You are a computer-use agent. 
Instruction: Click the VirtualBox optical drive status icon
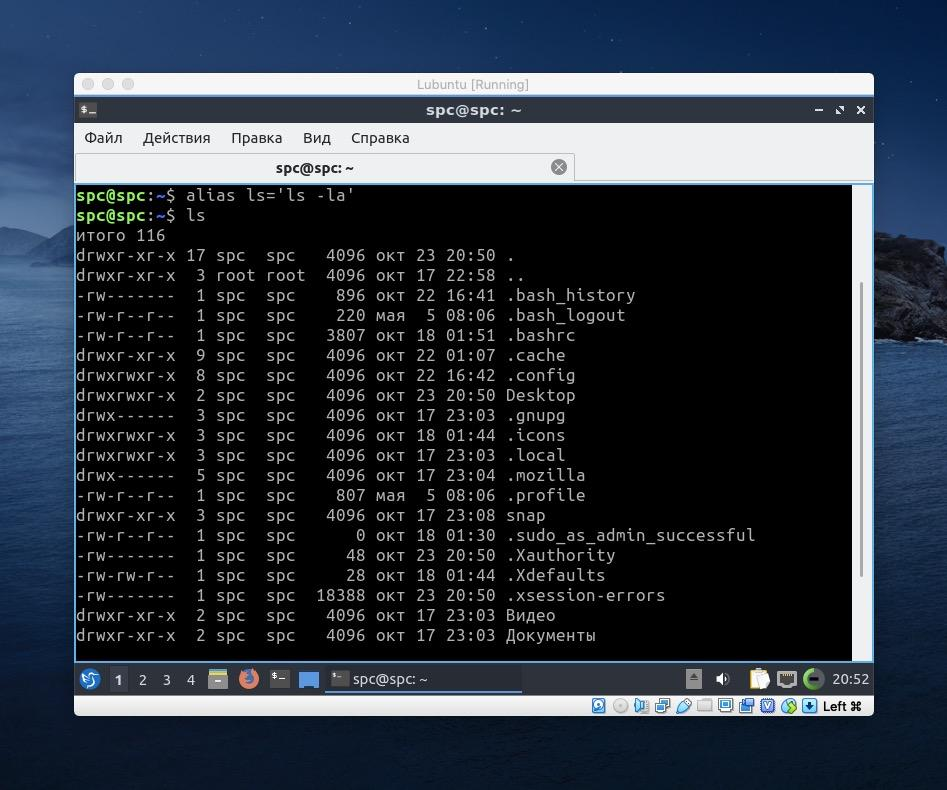click(x=619, y=706)
